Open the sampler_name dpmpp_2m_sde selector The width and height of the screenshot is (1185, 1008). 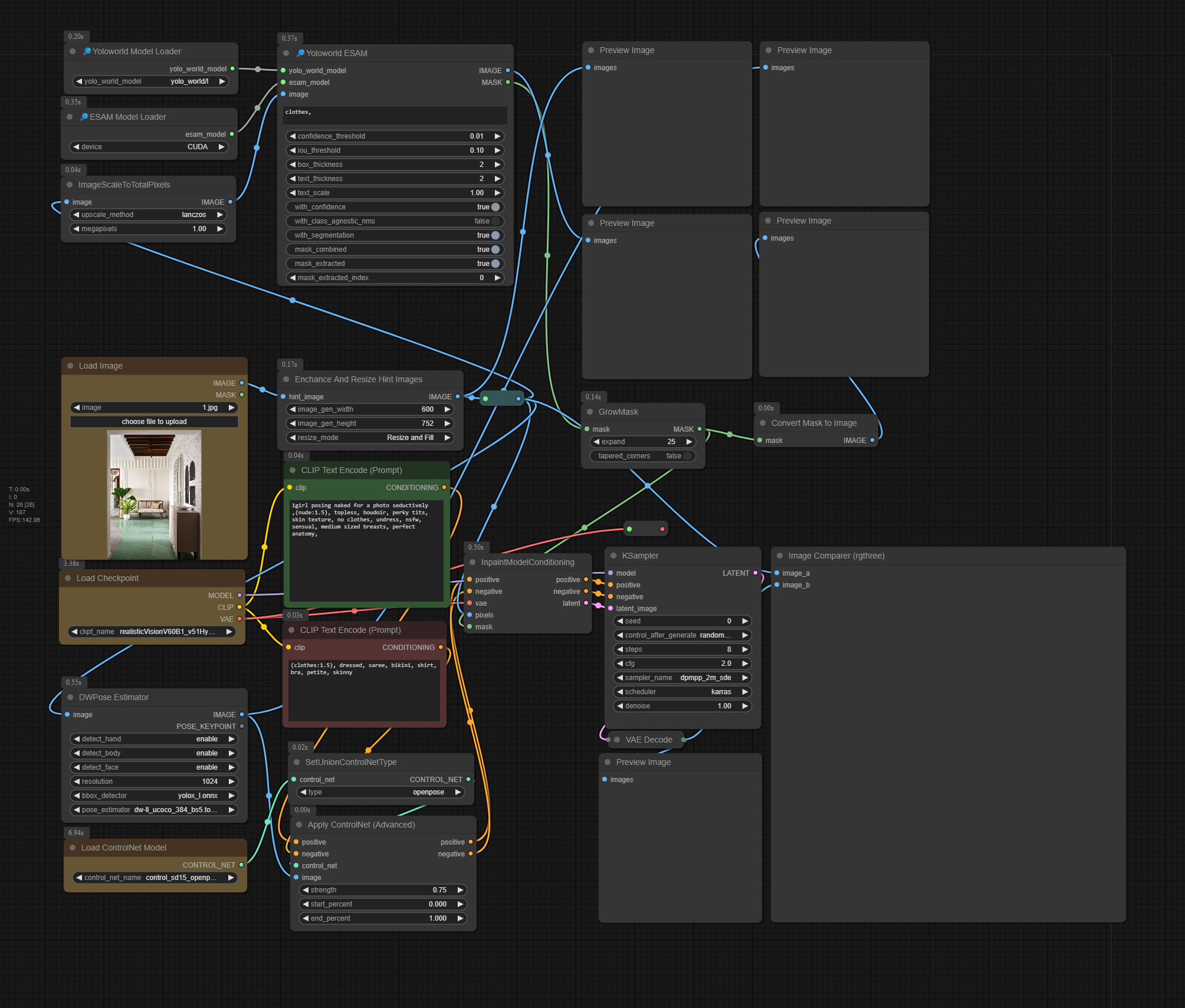[682, 678]
